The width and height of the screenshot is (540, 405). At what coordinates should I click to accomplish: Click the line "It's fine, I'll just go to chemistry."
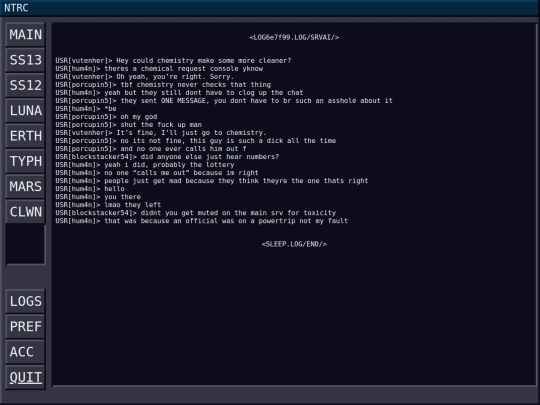pos(161,133)
